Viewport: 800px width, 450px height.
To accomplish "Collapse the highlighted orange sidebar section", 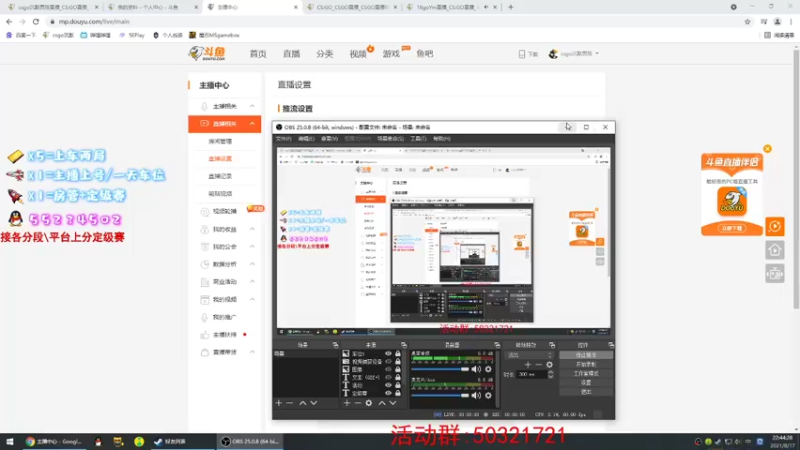I will [253, 123].
